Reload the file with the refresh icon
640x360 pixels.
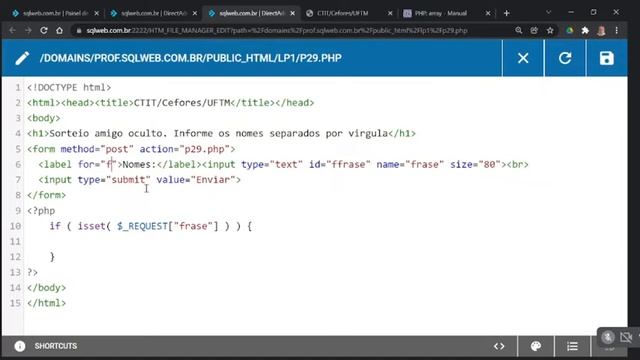click(x=565, y=58)
